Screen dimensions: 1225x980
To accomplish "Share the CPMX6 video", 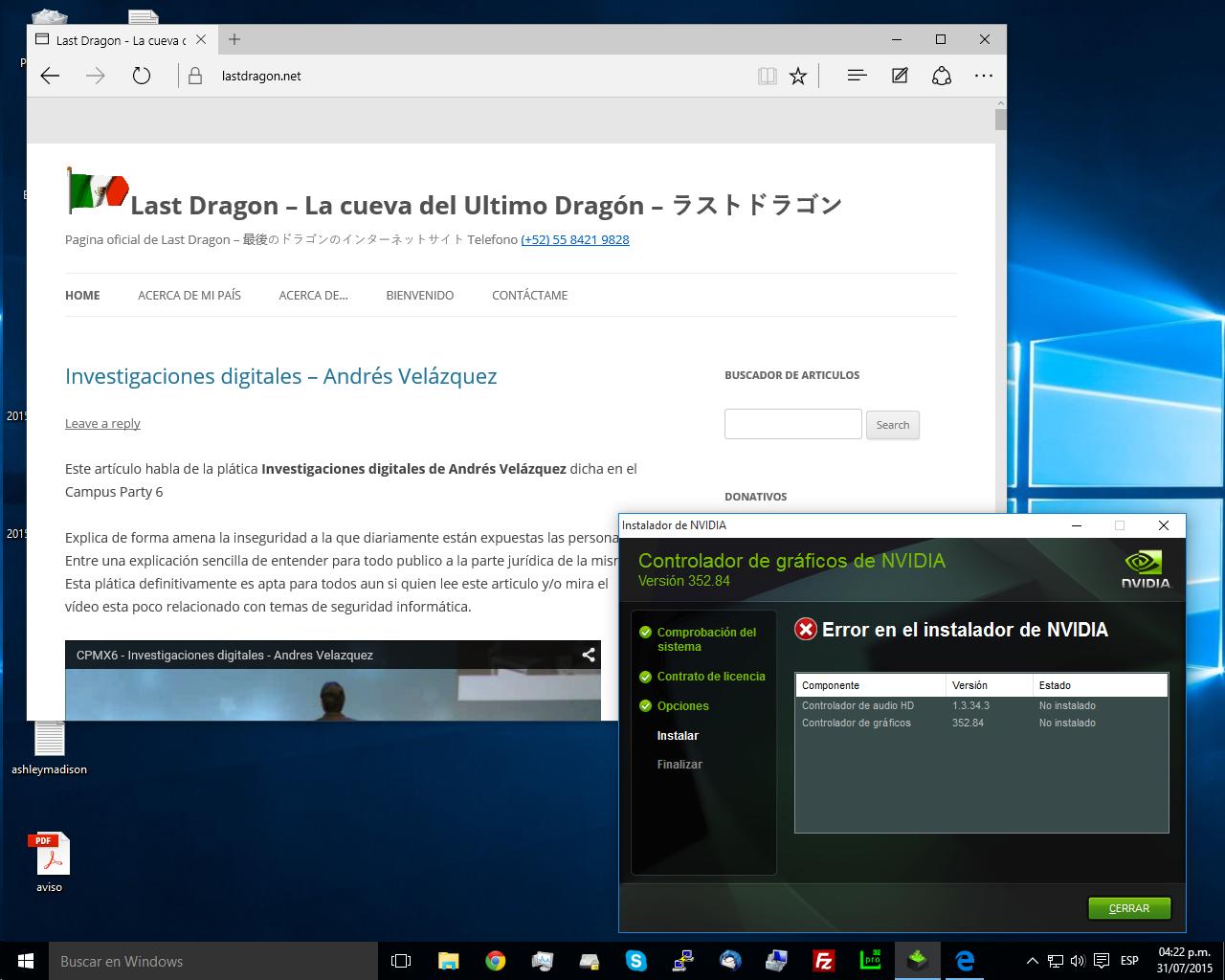I will [589, 655].
